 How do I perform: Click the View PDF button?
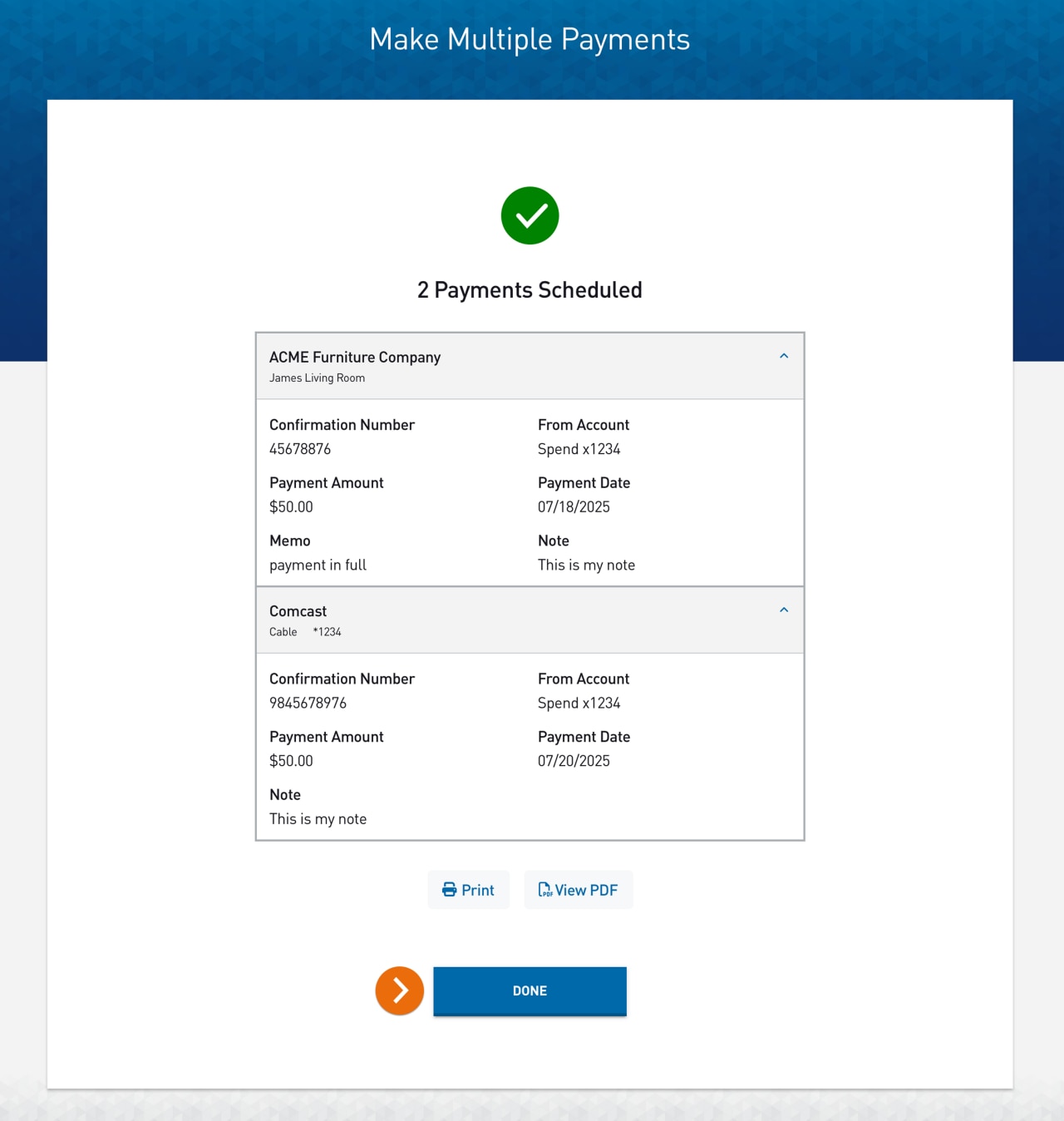[x=579, y=889]
